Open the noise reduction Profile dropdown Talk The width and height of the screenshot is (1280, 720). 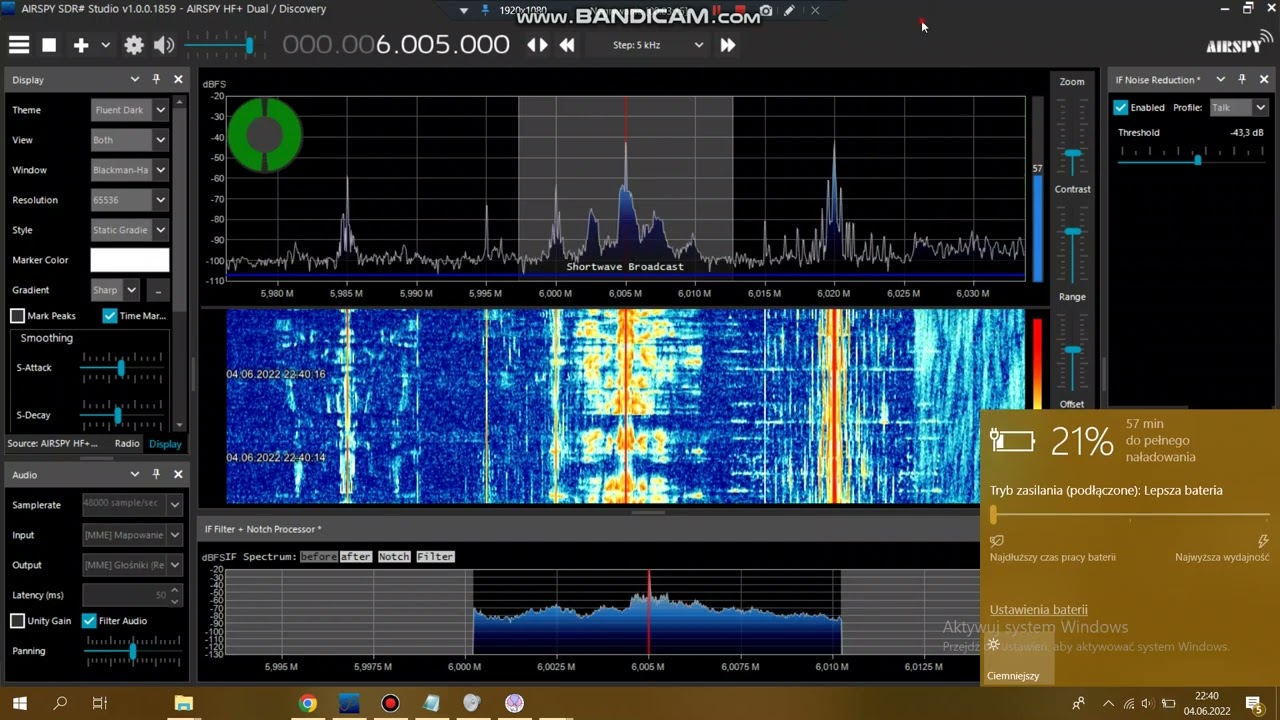(1239, 107)
